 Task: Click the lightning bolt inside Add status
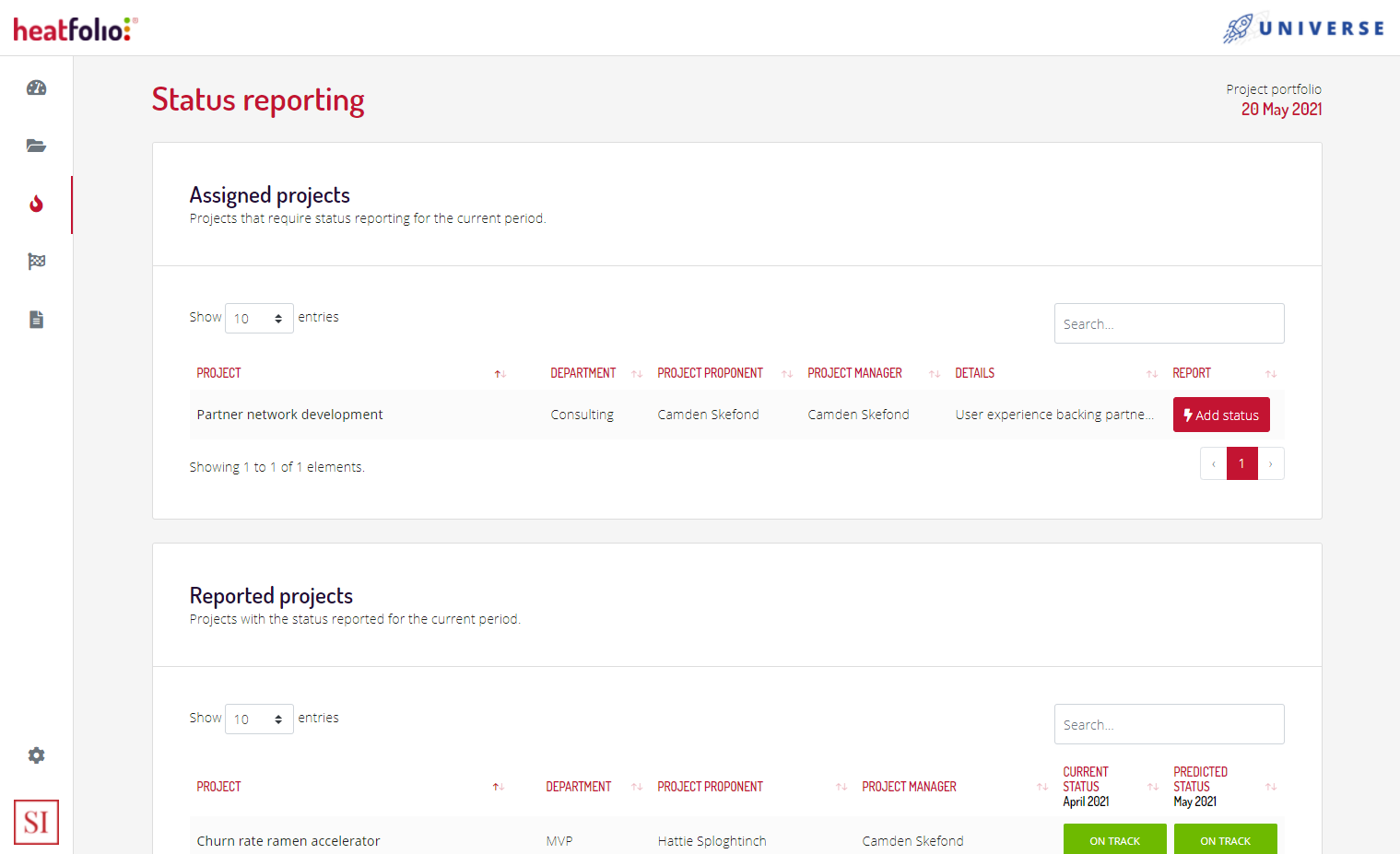1188,414
